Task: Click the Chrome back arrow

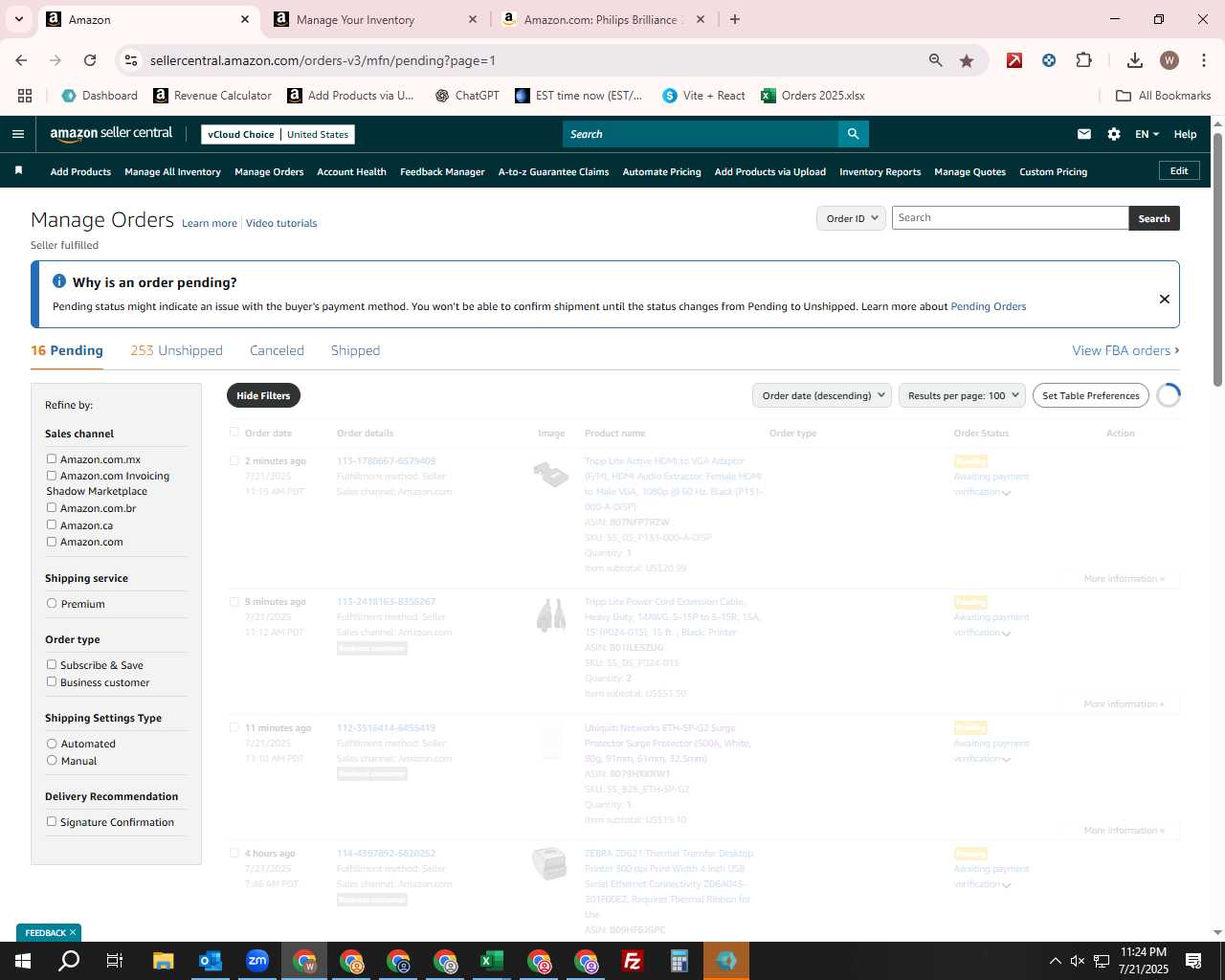Action: [x=21, y=60]
